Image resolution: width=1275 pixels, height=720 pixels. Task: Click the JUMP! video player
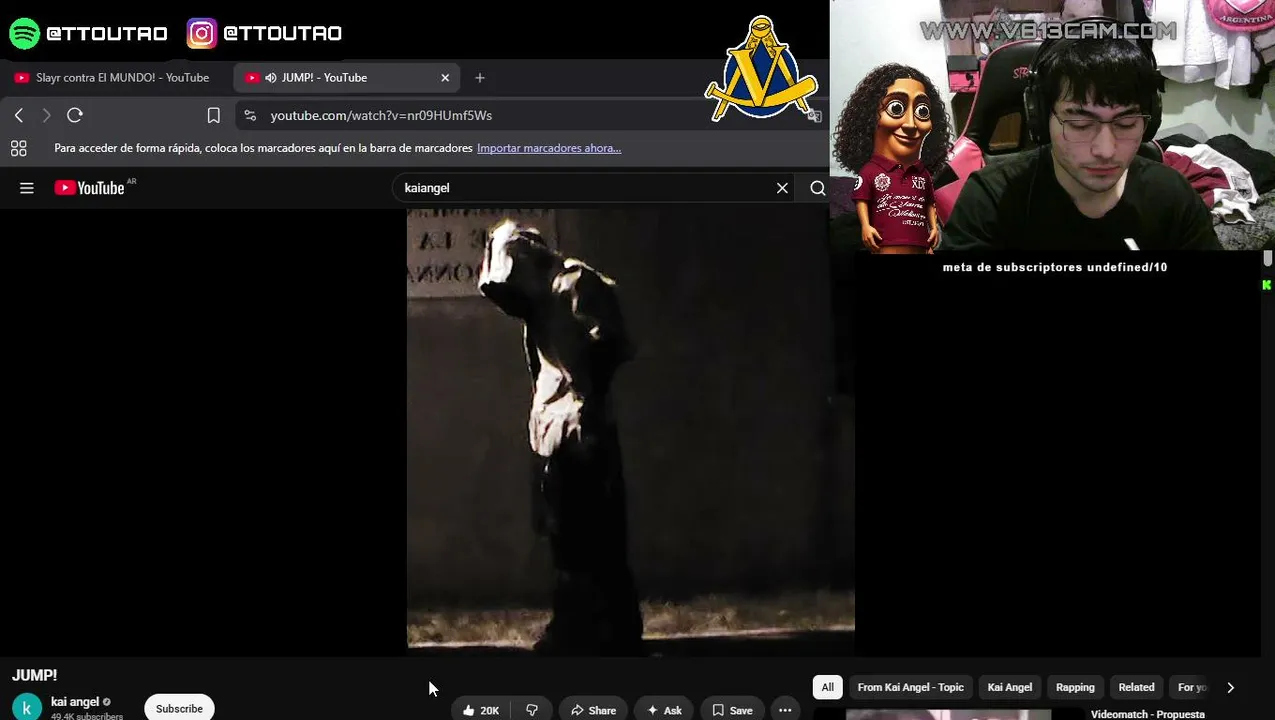click(x=630, y=432)
